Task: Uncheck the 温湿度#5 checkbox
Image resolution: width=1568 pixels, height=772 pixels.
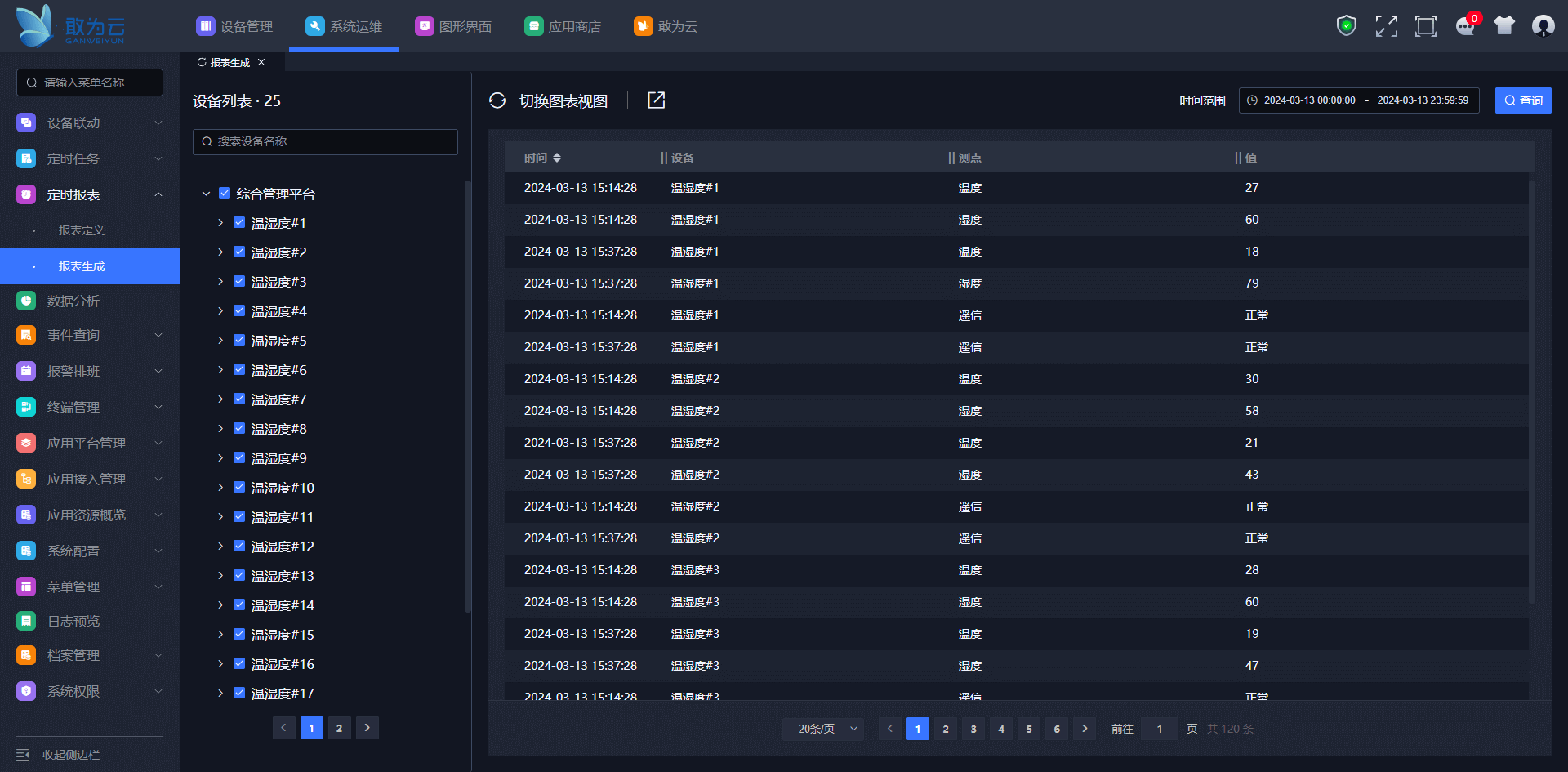Action: (239, 341)
